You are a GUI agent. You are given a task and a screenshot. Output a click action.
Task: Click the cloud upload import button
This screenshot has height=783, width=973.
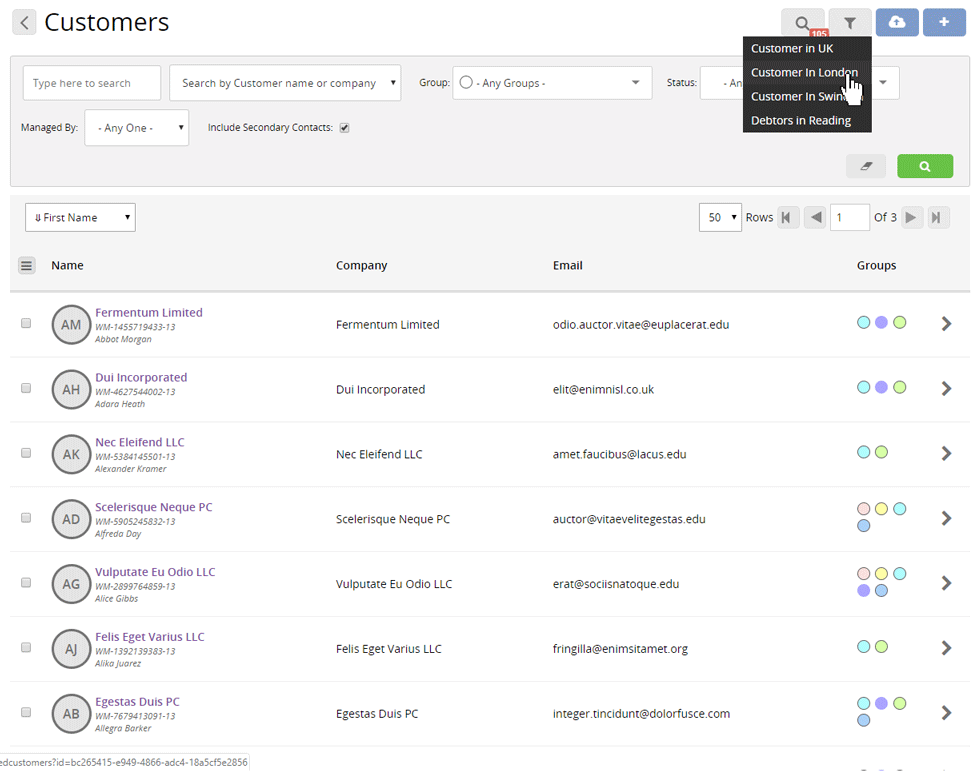click(897, 22)
